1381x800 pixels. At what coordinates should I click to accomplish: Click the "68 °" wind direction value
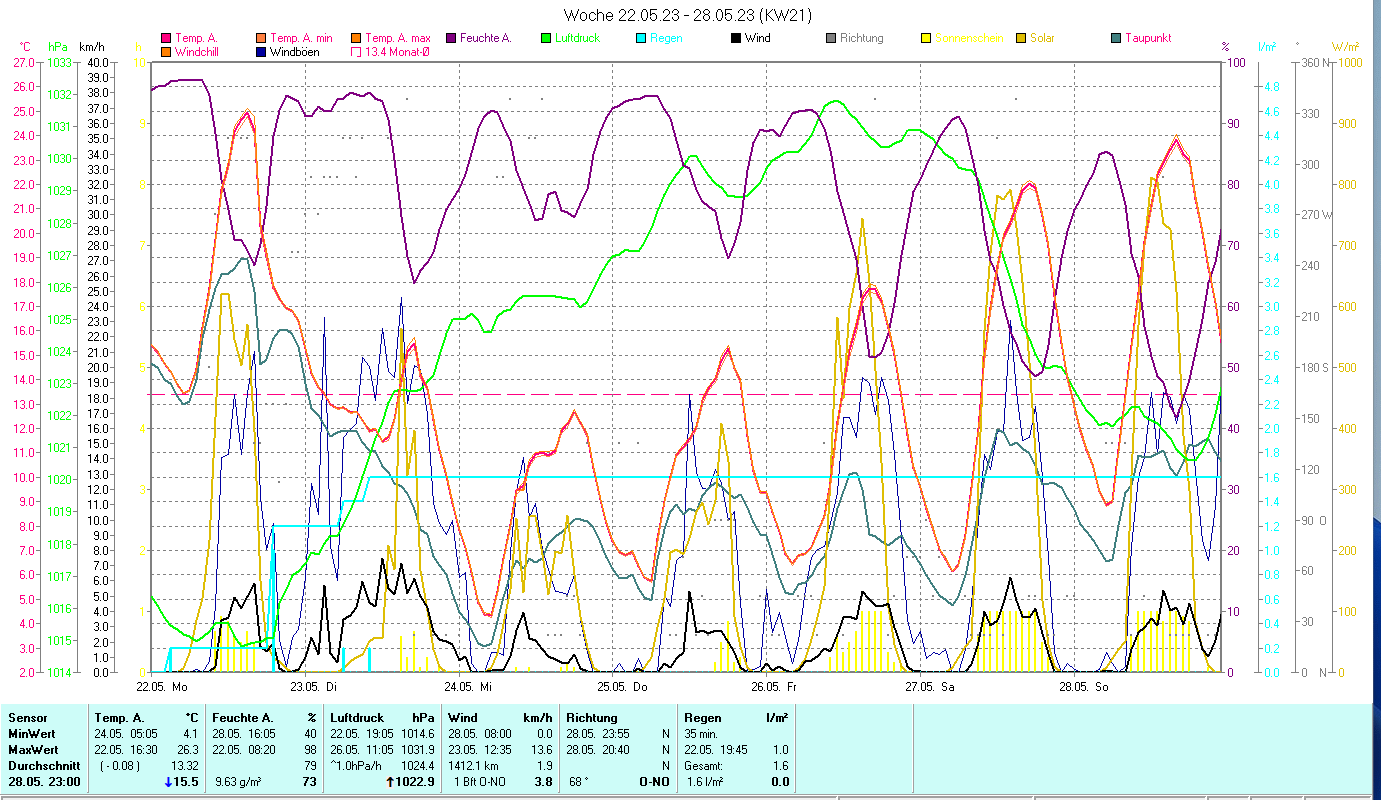tap(580, 782)
